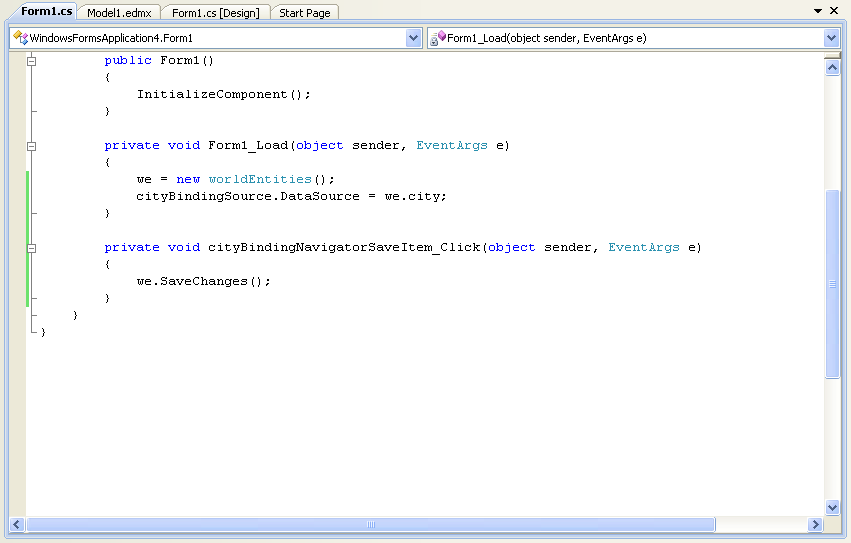Click the method icon beside Form1_Load in members box
Screen dimensions: 851x543
(438, 38)
